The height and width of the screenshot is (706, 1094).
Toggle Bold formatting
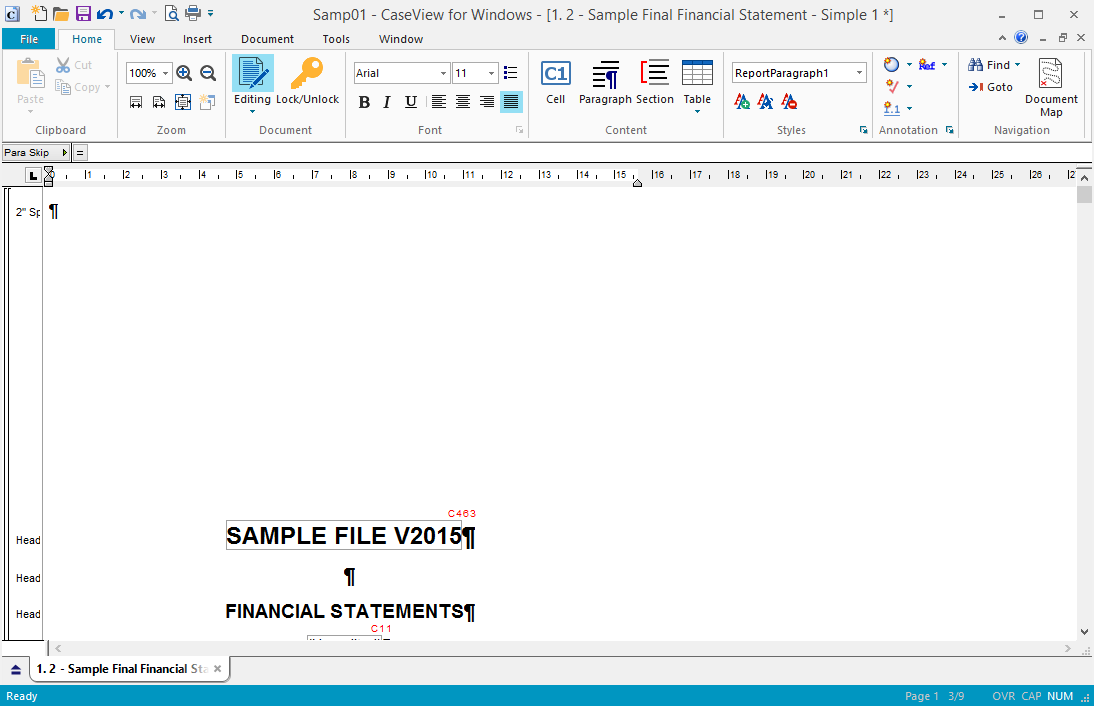[364, 102]
